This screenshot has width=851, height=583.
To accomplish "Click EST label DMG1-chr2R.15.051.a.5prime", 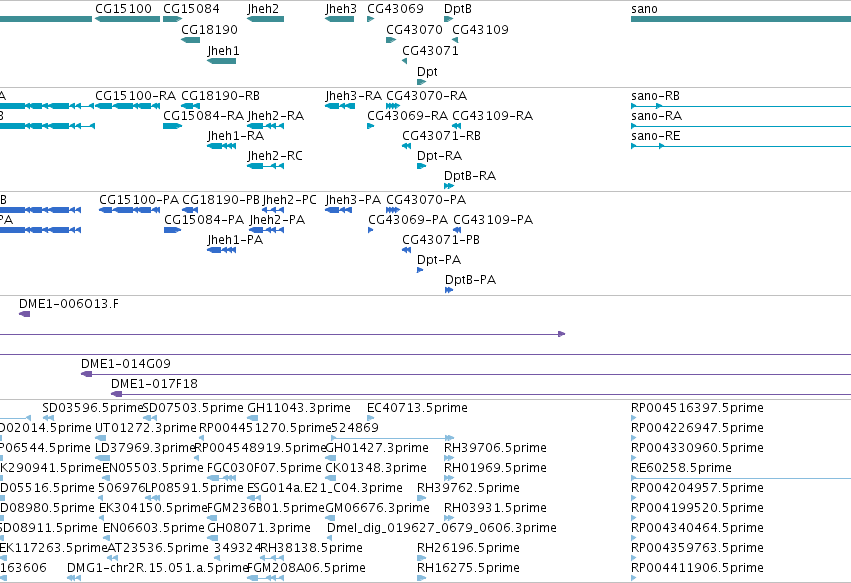I will (157, 568).
